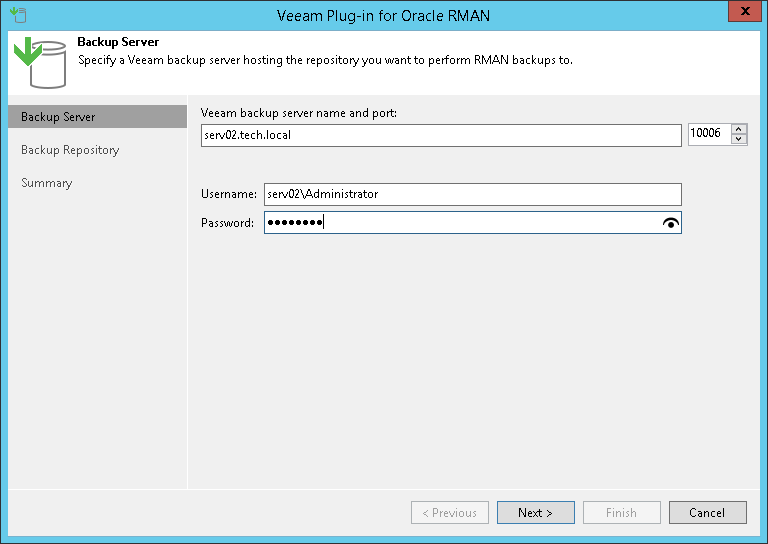Image resolution: width=768 pixels, height=544 pixels.
Task: Click the Veeam plug-in title bar icon
Action: coord(15,14)
